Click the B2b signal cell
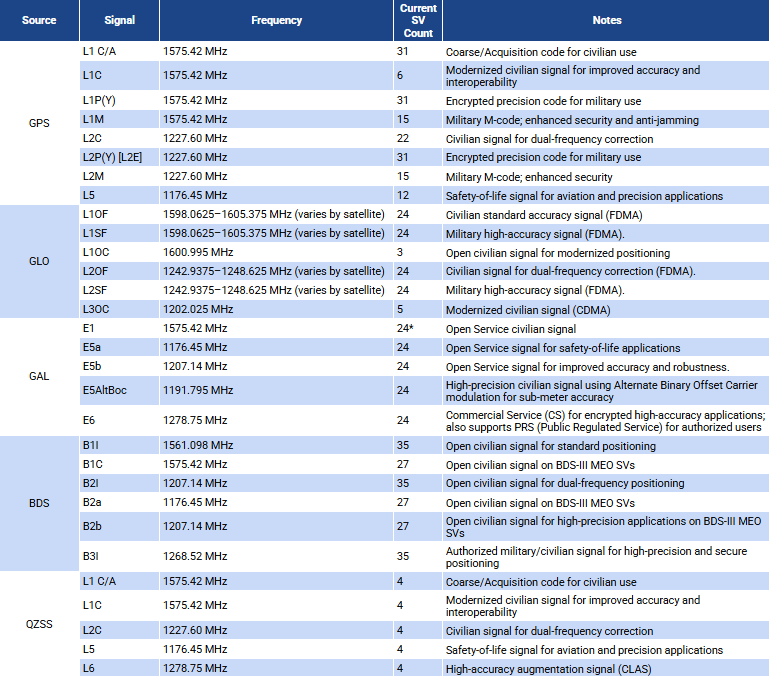Viewport: 769px width, 676px height. pyautogui.click(x=119, y=526)
